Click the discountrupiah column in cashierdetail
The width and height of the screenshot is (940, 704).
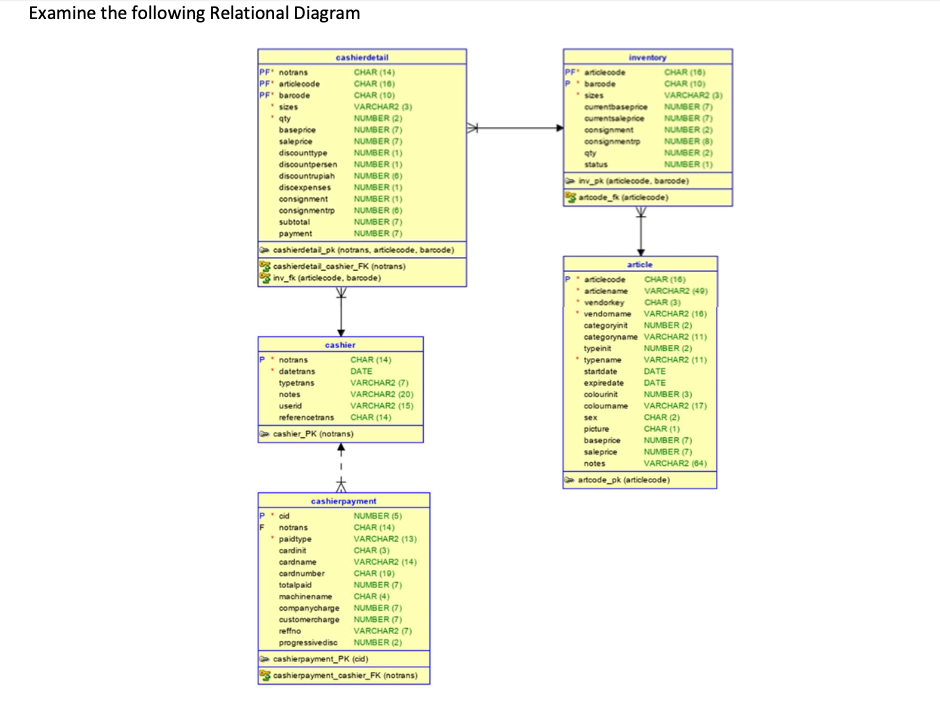(306, 176)
